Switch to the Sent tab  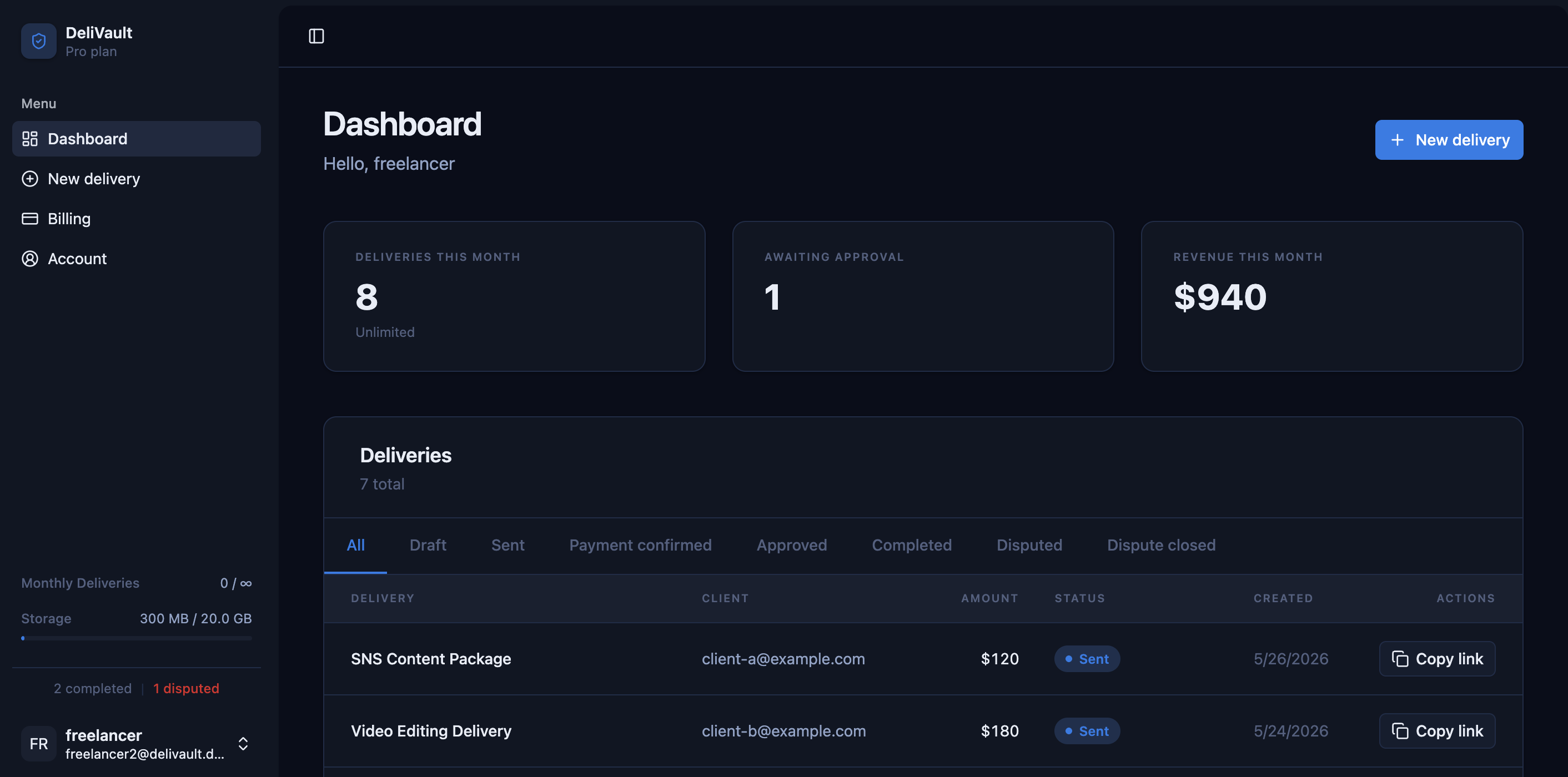pyautogui.click(x=507, y=545)
